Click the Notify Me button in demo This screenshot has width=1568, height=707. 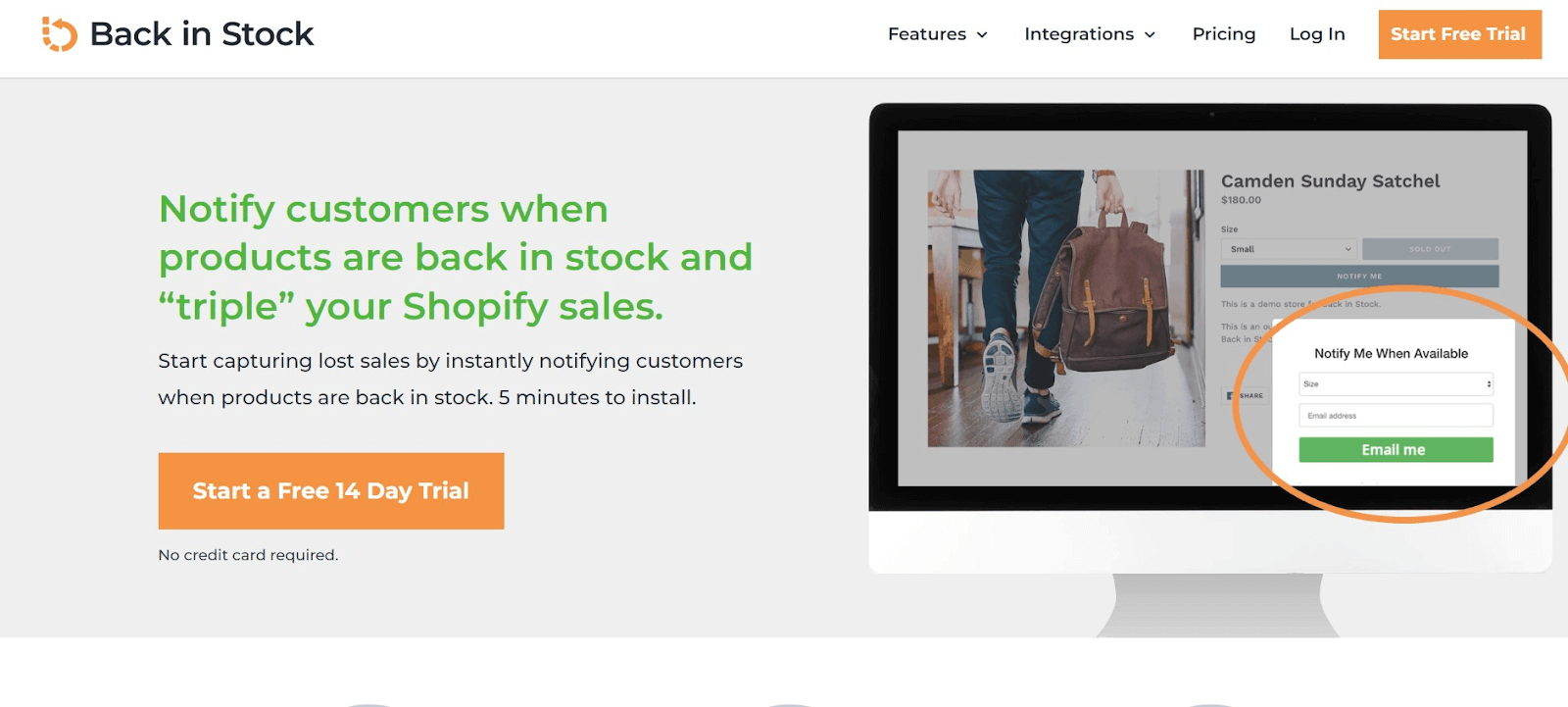click(x=1359, y=277)
